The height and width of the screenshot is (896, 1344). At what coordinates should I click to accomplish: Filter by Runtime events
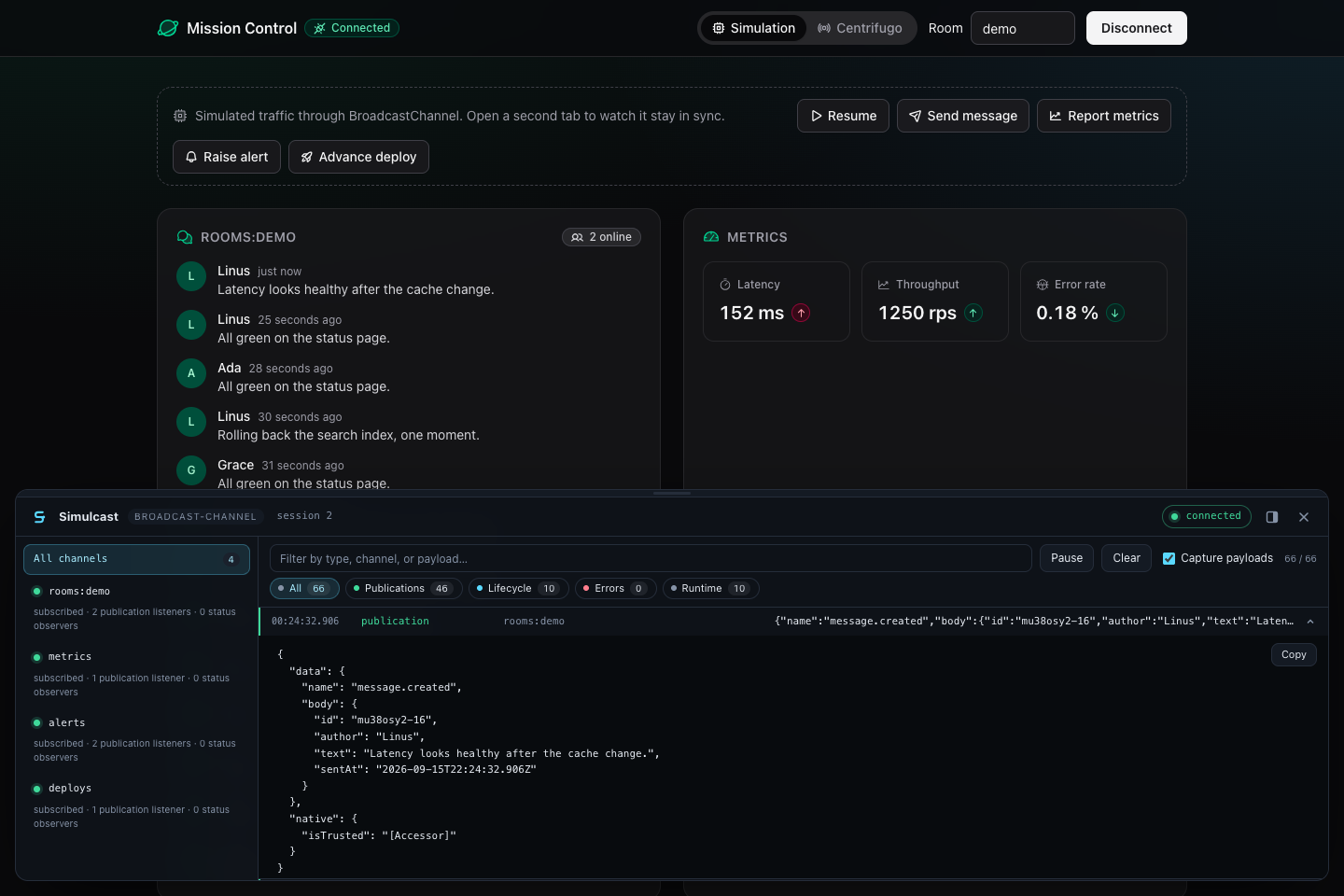click(x=711, y=588)
